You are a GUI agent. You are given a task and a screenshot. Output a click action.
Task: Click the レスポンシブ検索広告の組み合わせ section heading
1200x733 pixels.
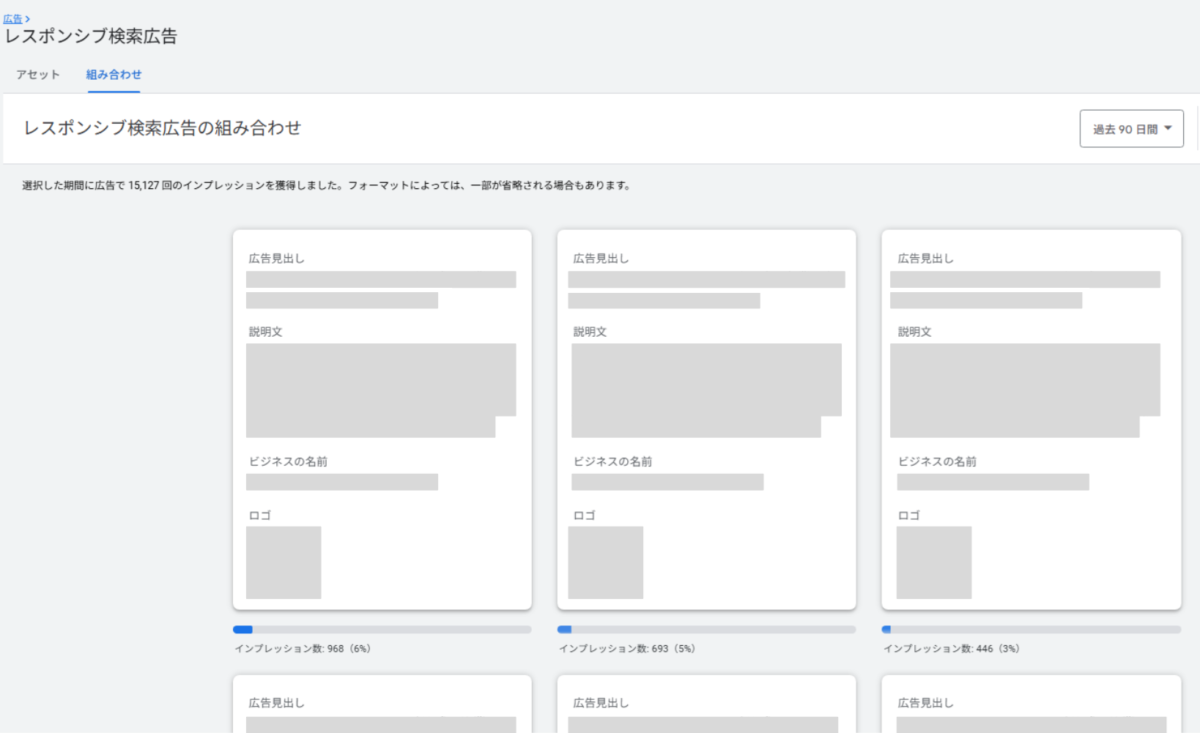[x=162, y=128]
